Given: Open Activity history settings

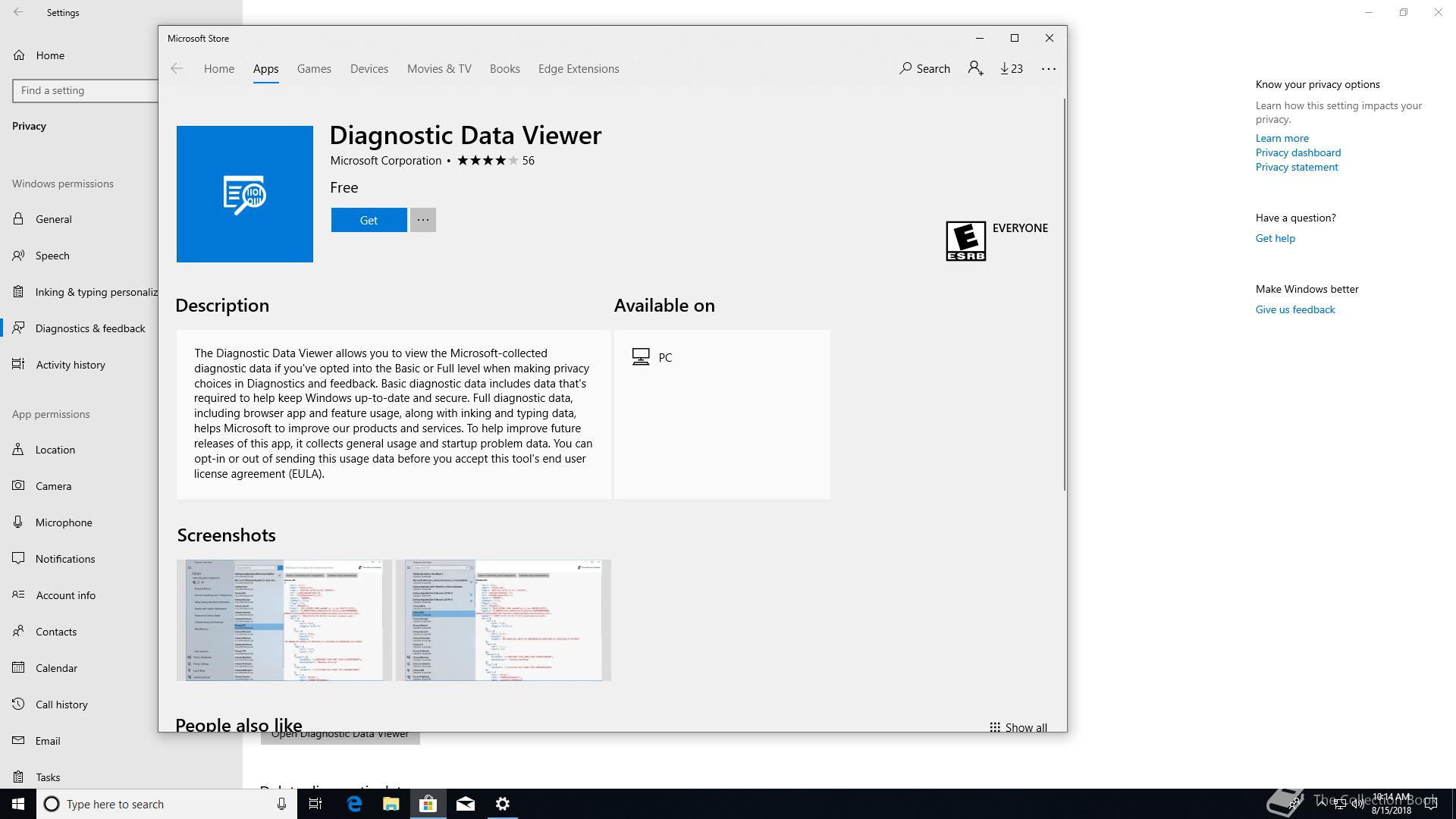Looking at the screenshot, I should click(x=79, y=365).
